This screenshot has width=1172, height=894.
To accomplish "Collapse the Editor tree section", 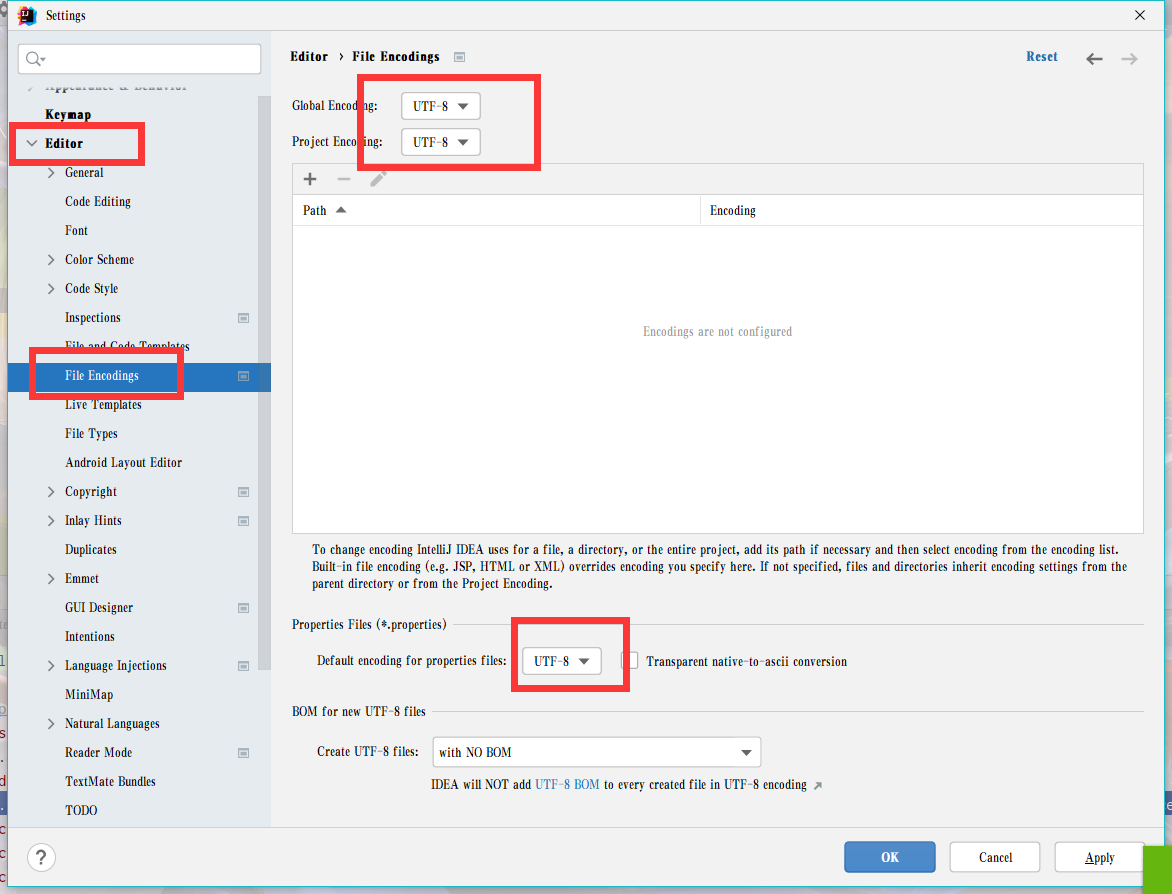I will 32,144.
